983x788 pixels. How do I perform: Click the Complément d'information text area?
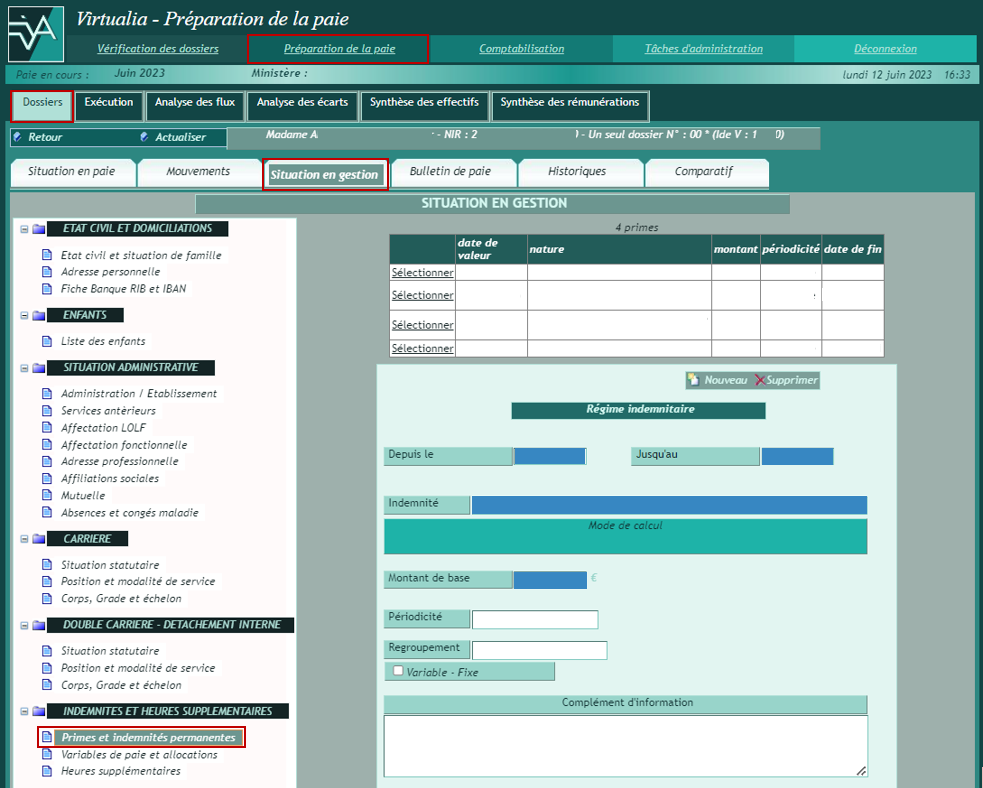(x=625, y=745)
